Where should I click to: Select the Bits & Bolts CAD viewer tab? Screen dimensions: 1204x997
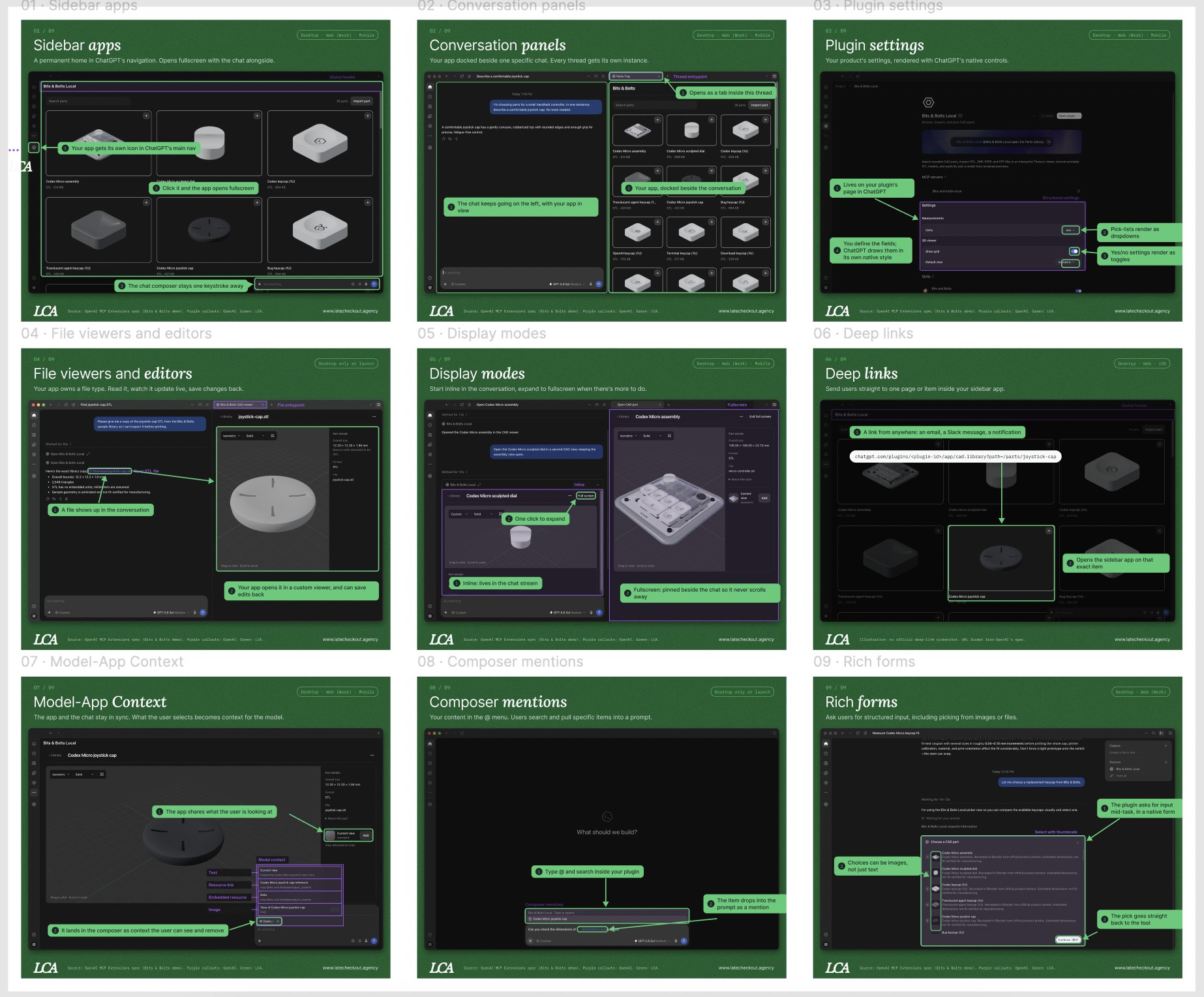click(x=240, y=405)
